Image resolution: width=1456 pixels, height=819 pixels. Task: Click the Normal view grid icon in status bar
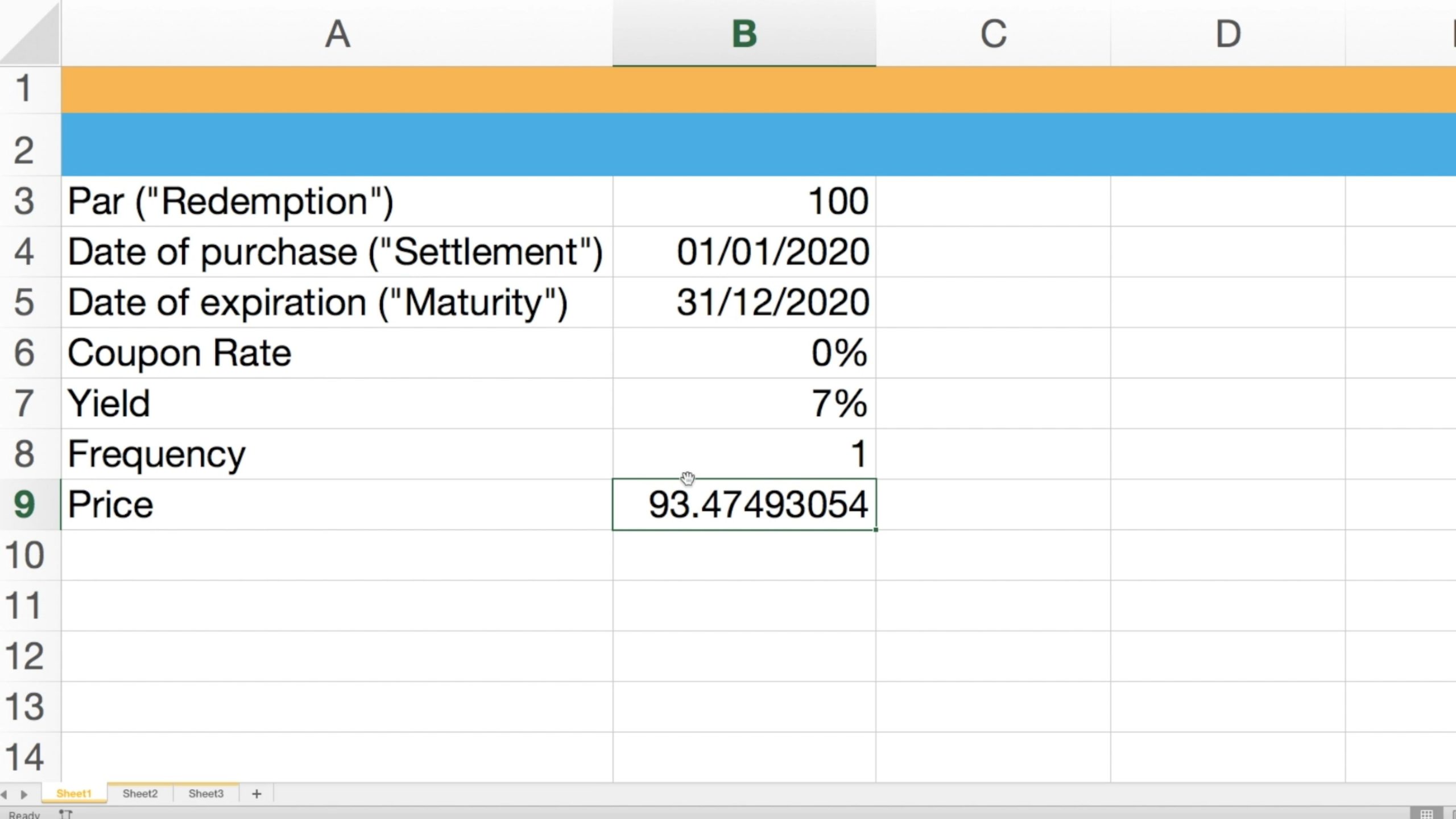(1426, 814)
